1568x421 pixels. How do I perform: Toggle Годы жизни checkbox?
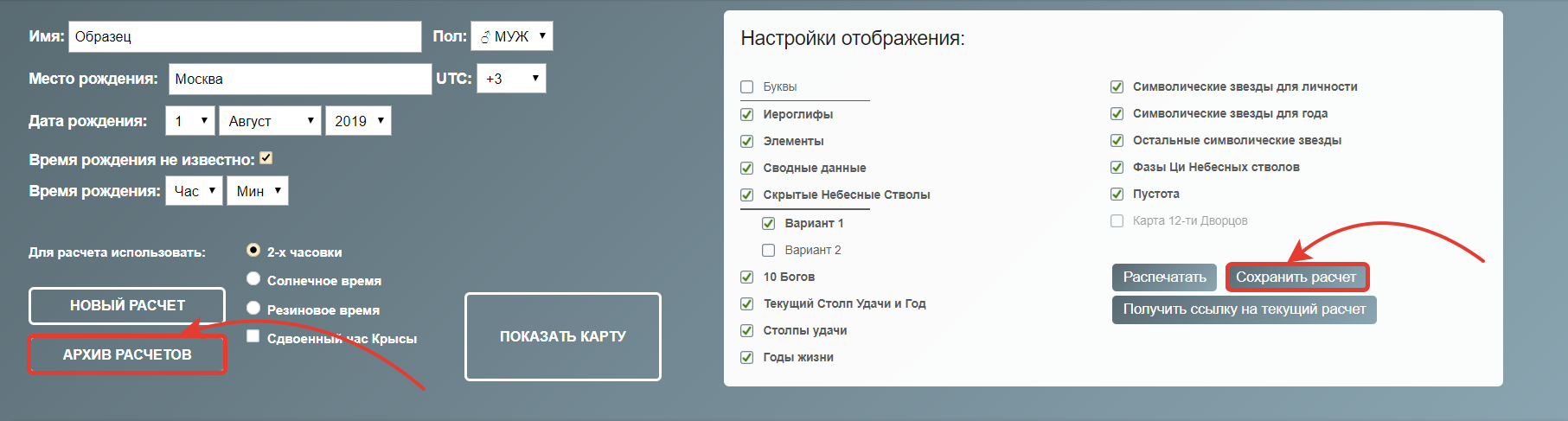[x=747, y=357]
